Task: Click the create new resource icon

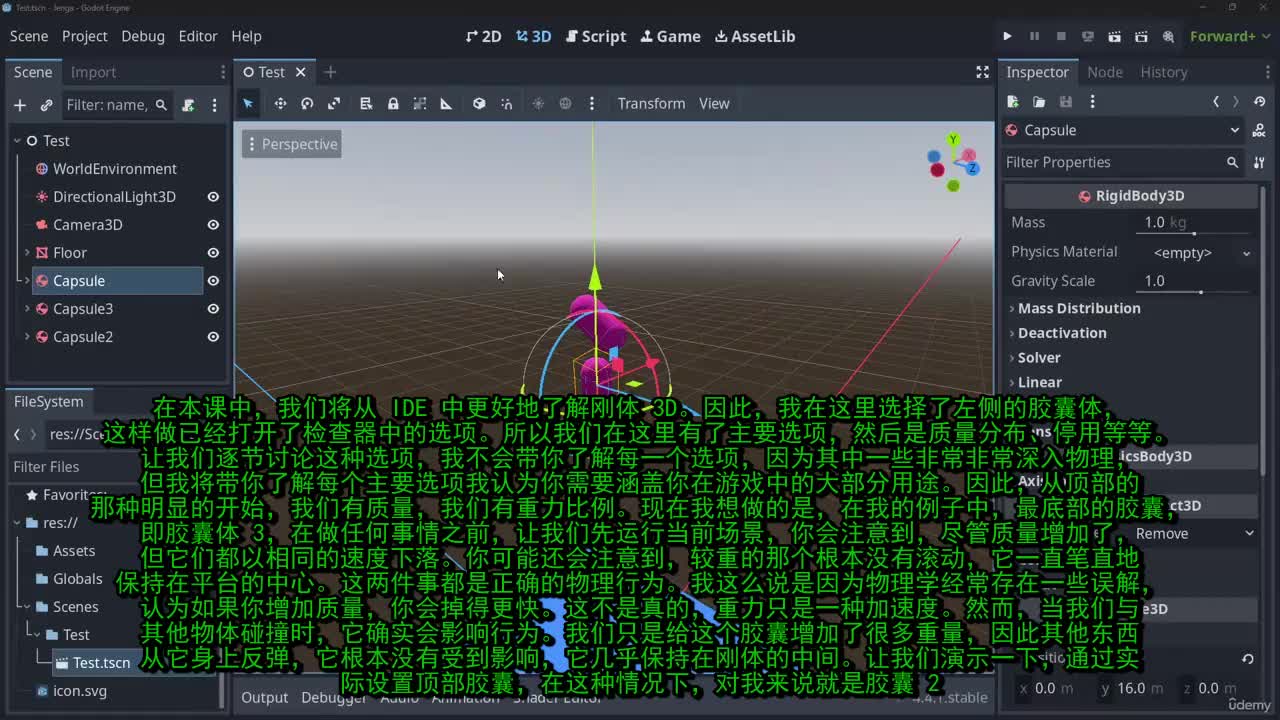Action: (1013, 101)
